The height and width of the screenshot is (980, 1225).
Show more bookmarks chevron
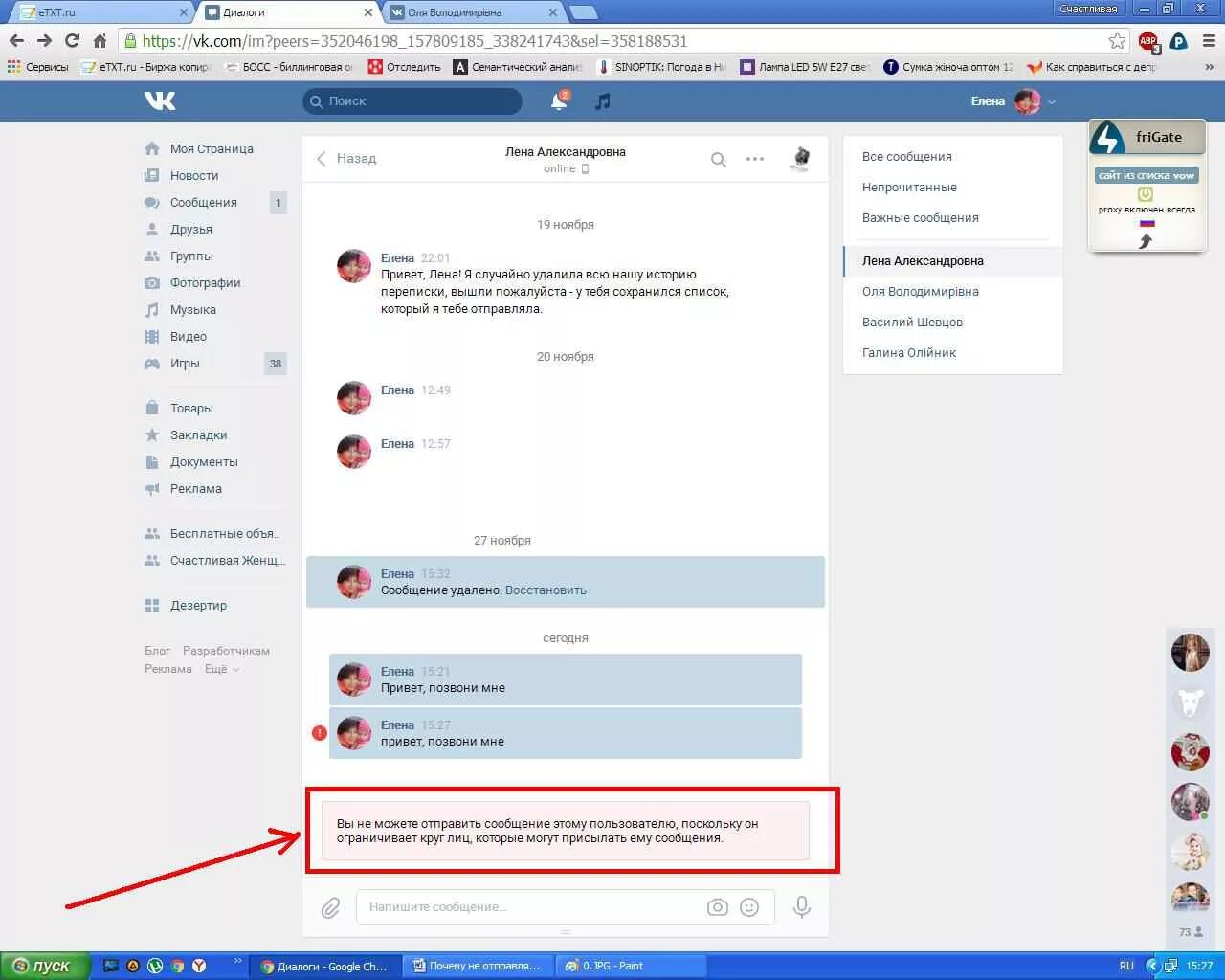pyautogui.click(x=1210, y=67)
